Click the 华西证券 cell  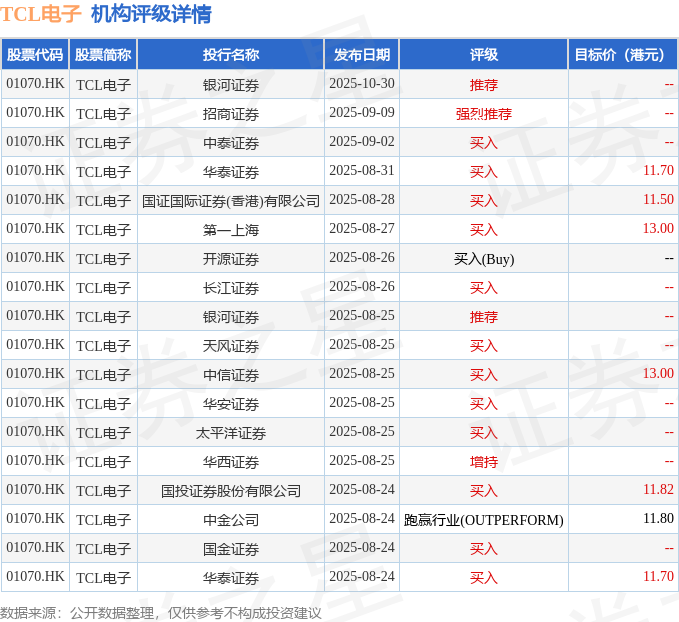231,462
